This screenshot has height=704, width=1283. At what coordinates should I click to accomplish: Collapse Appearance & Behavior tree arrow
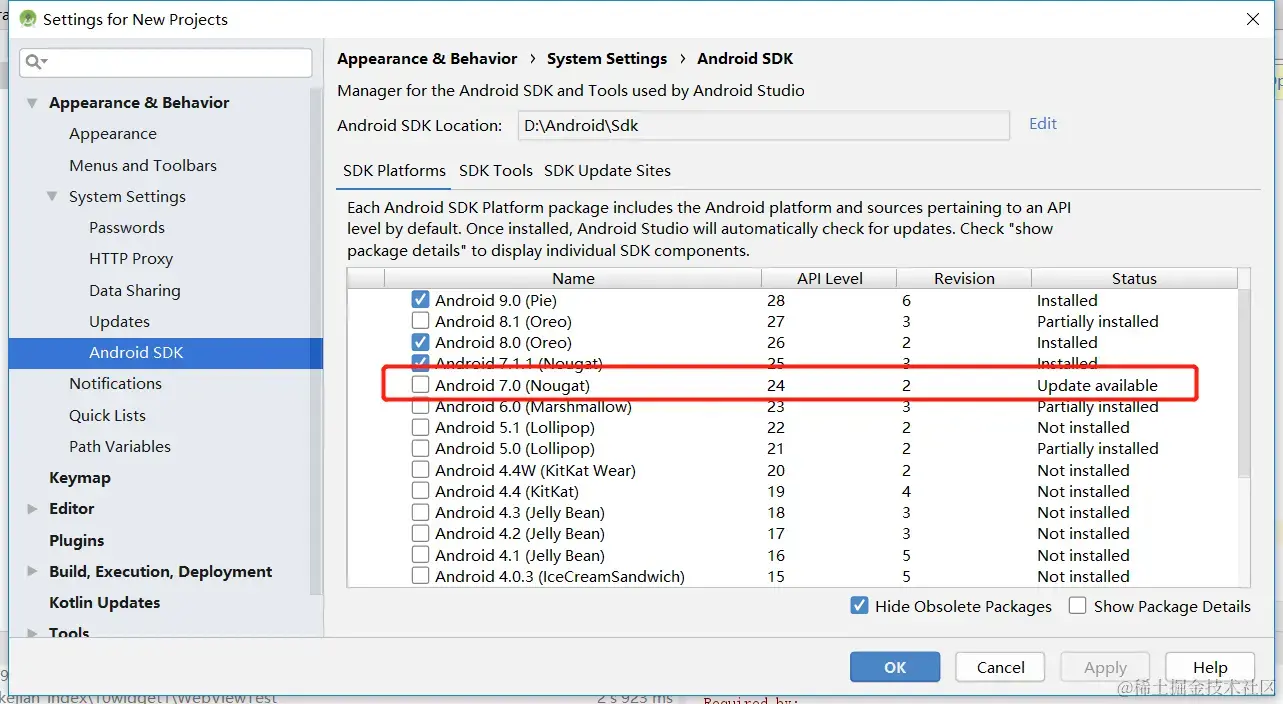[33, 103]
